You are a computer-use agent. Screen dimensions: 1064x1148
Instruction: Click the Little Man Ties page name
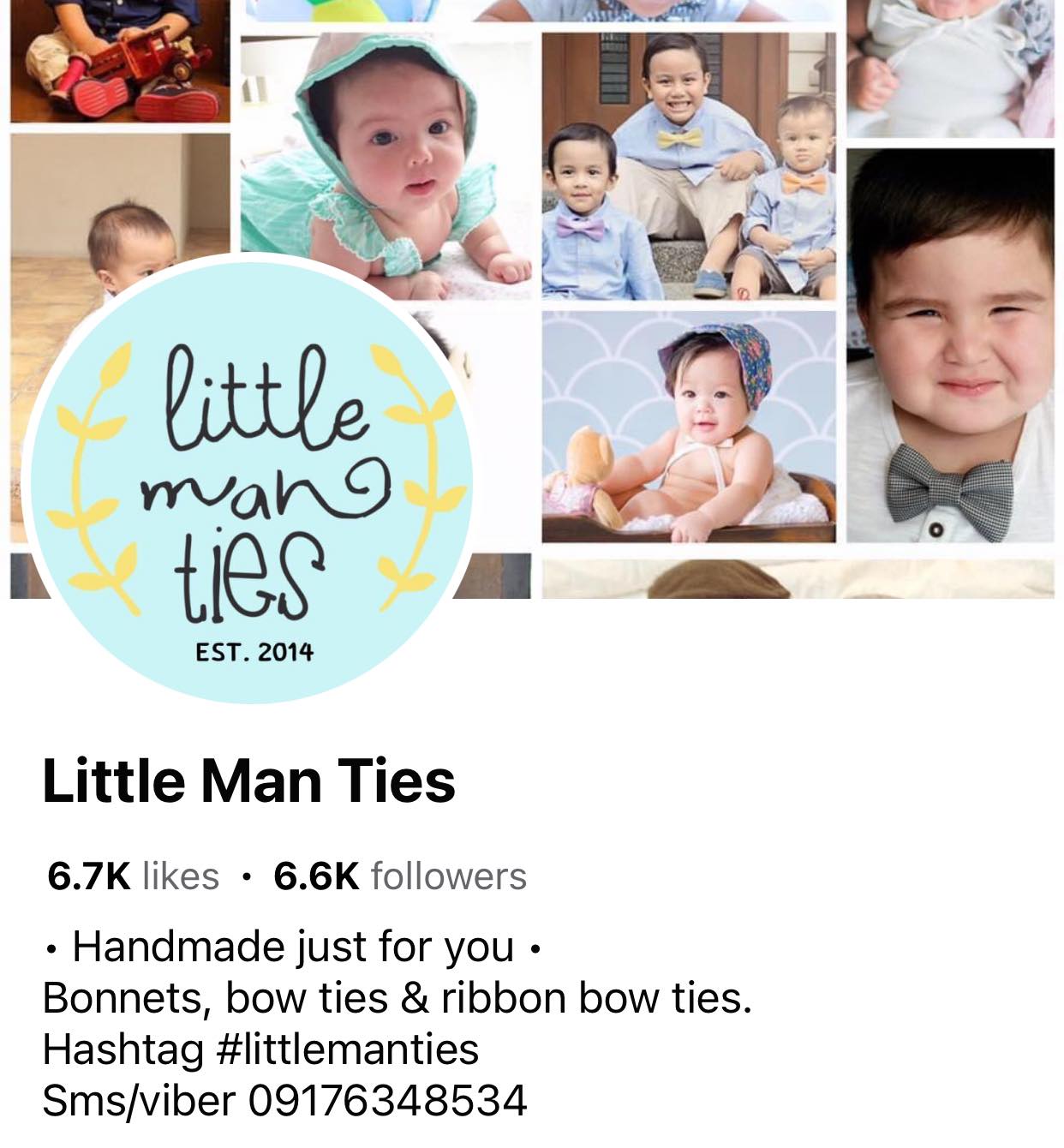[248, 780]
